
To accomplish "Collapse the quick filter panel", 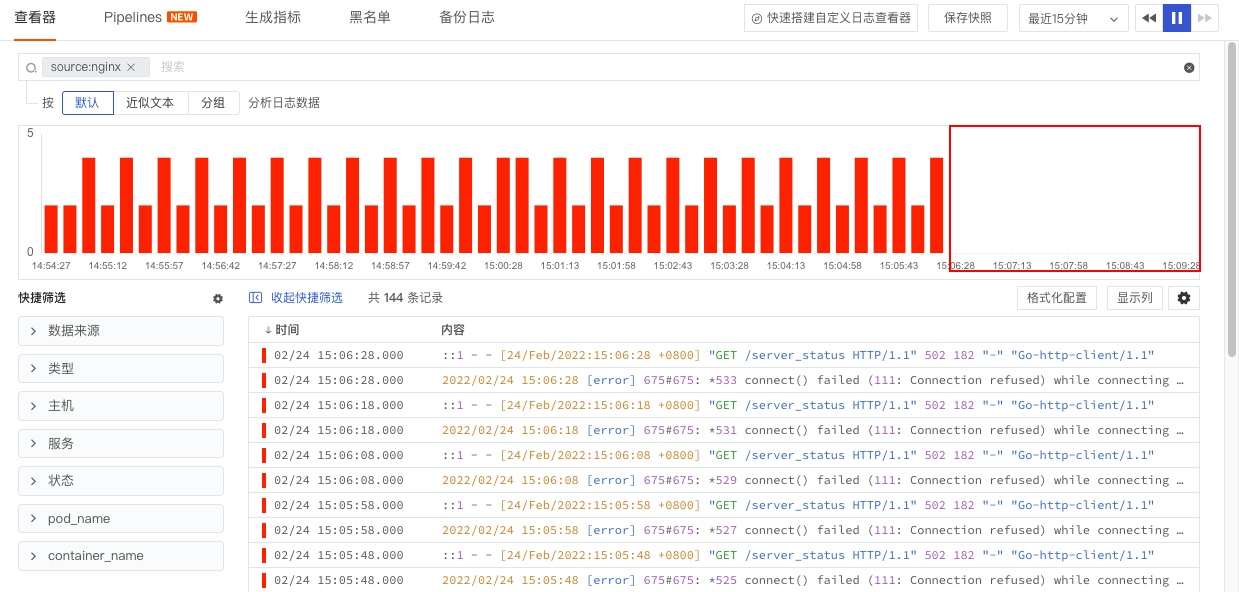I will coord(296,298).
